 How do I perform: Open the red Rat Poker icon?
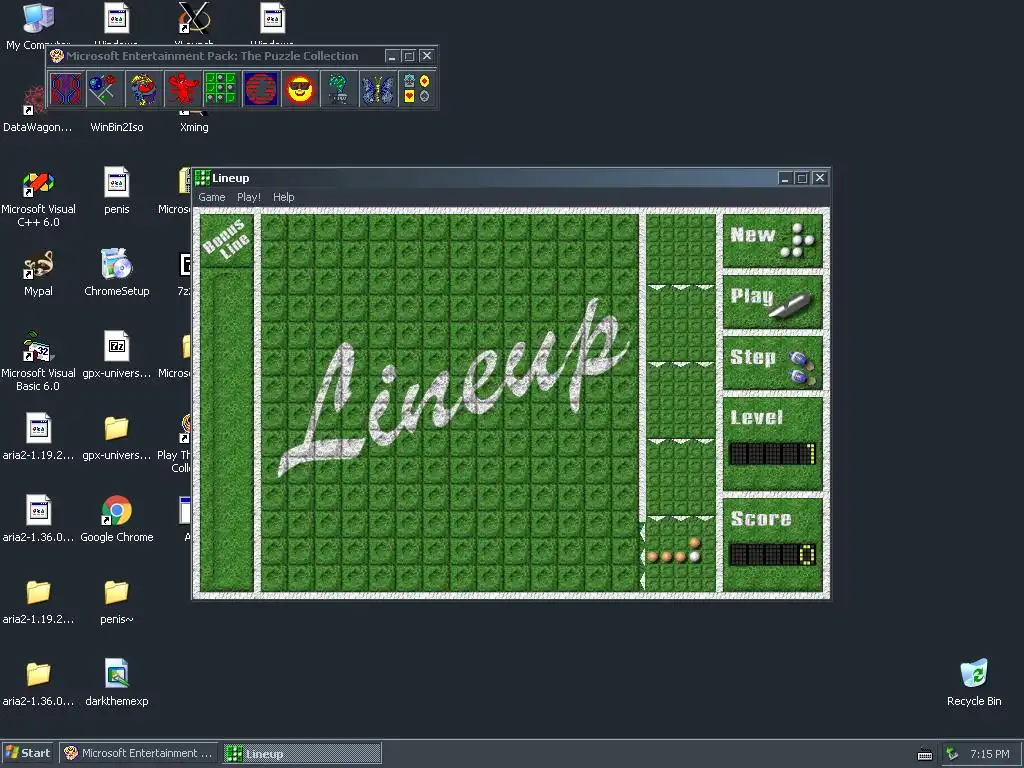click(183, 89)
